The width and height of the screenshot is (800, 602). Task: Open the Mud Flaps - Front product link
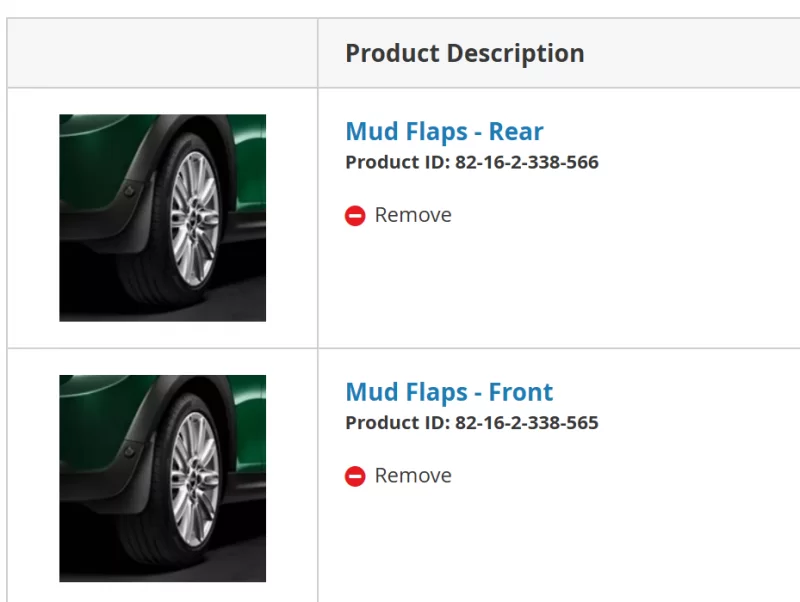tap(449, 392)
